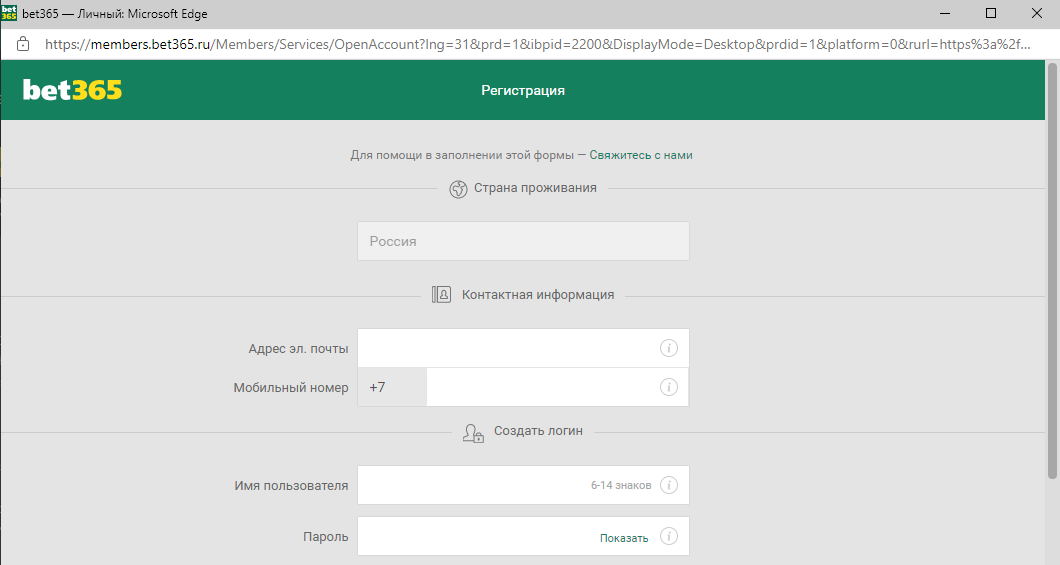Click the Пароль input field
This screenshot has height=565, width=1060.
(x=523, y=537)
